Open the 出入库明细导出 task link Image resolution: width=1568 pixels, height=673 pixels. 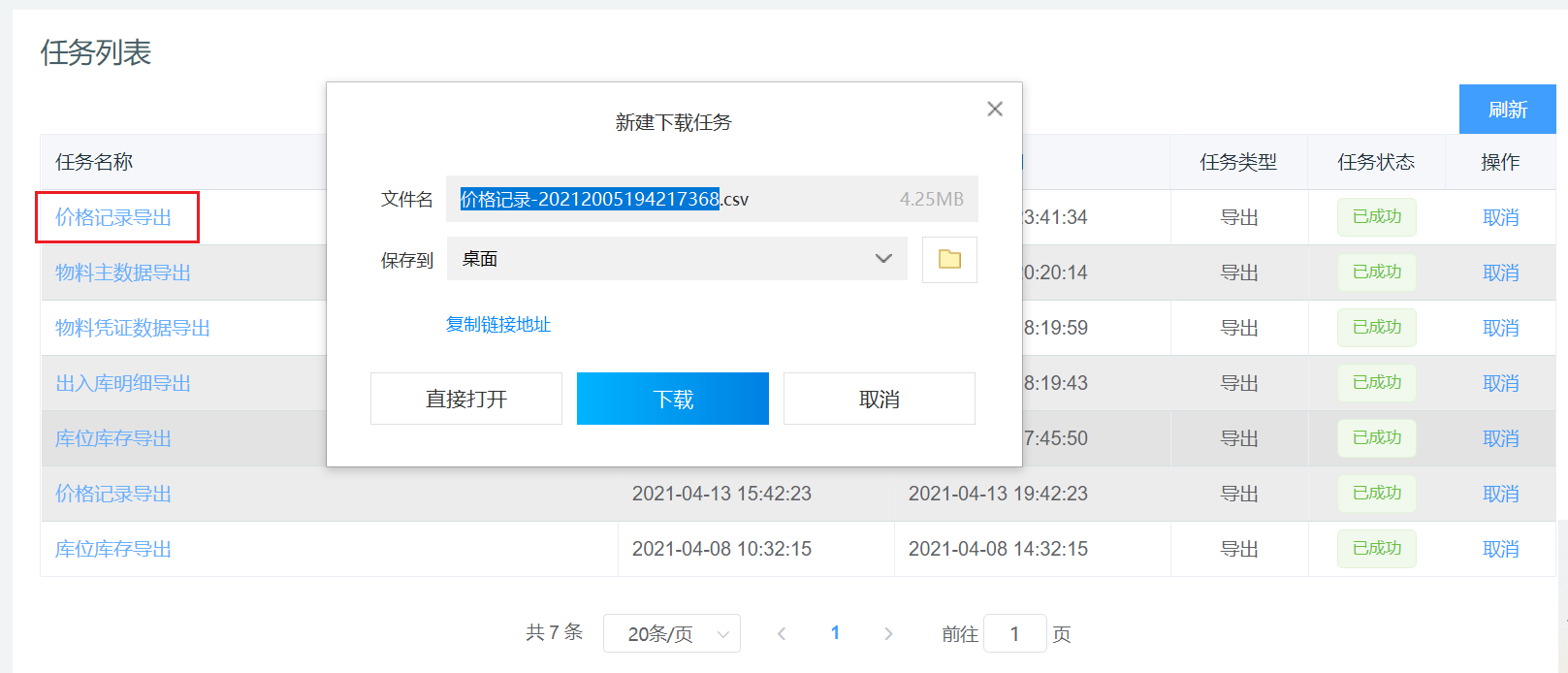click(123, 383)
